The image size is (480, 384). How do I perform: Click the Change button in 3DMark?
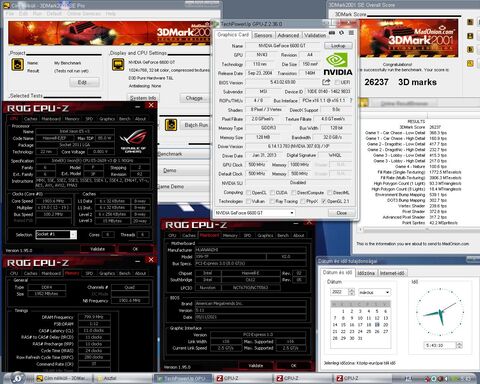(194, 98)
